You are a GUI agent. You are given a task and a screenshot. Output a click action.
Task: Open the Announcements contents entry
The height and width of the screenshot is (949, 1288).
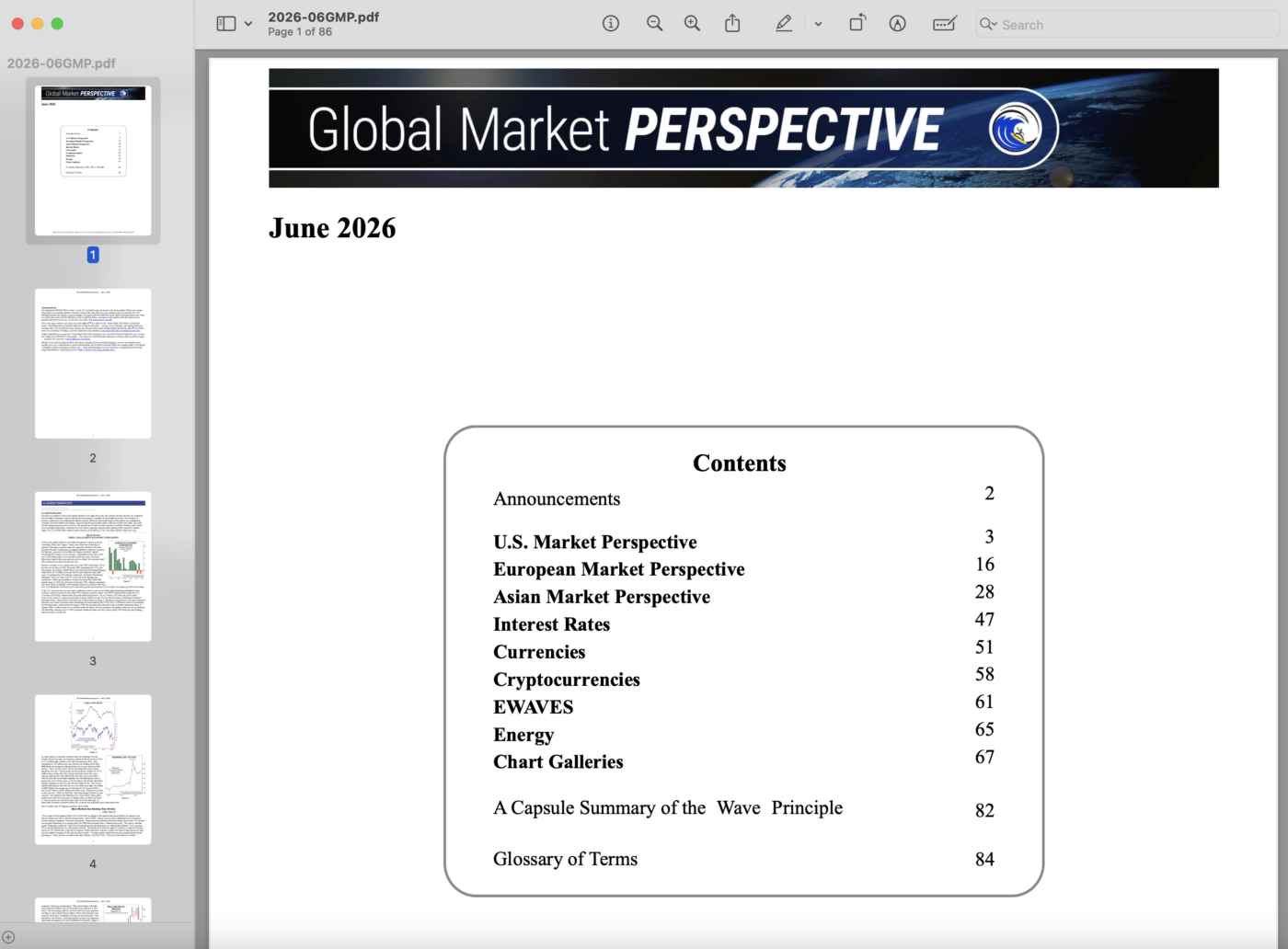tap(557, 498)
